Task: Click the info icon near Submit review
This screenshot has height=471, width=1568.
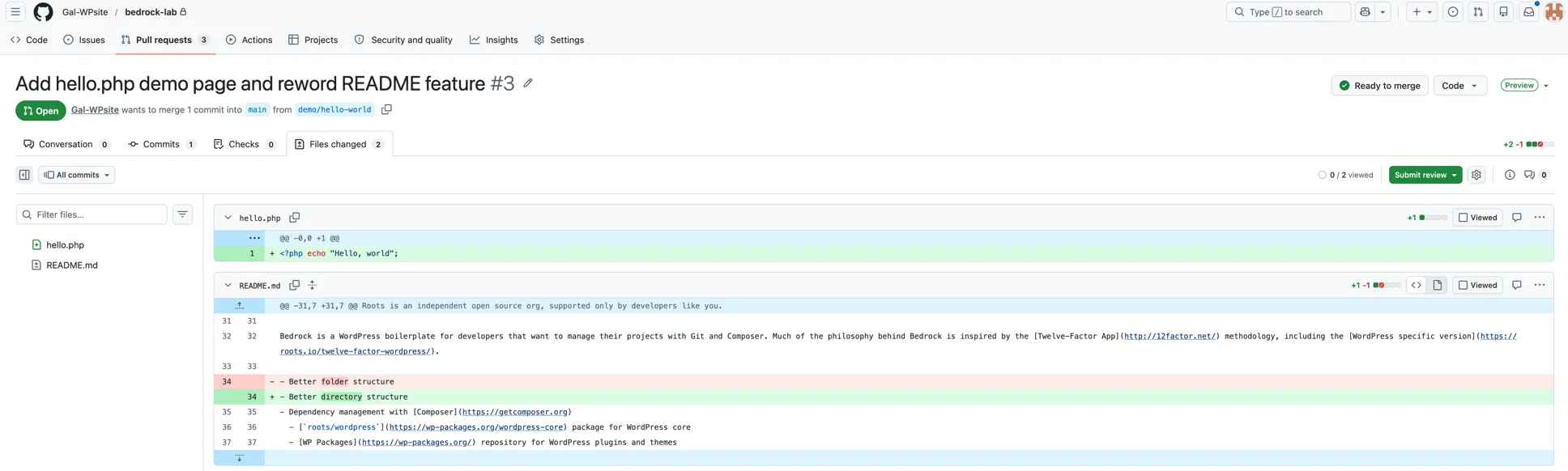Action: (1510, 175)
